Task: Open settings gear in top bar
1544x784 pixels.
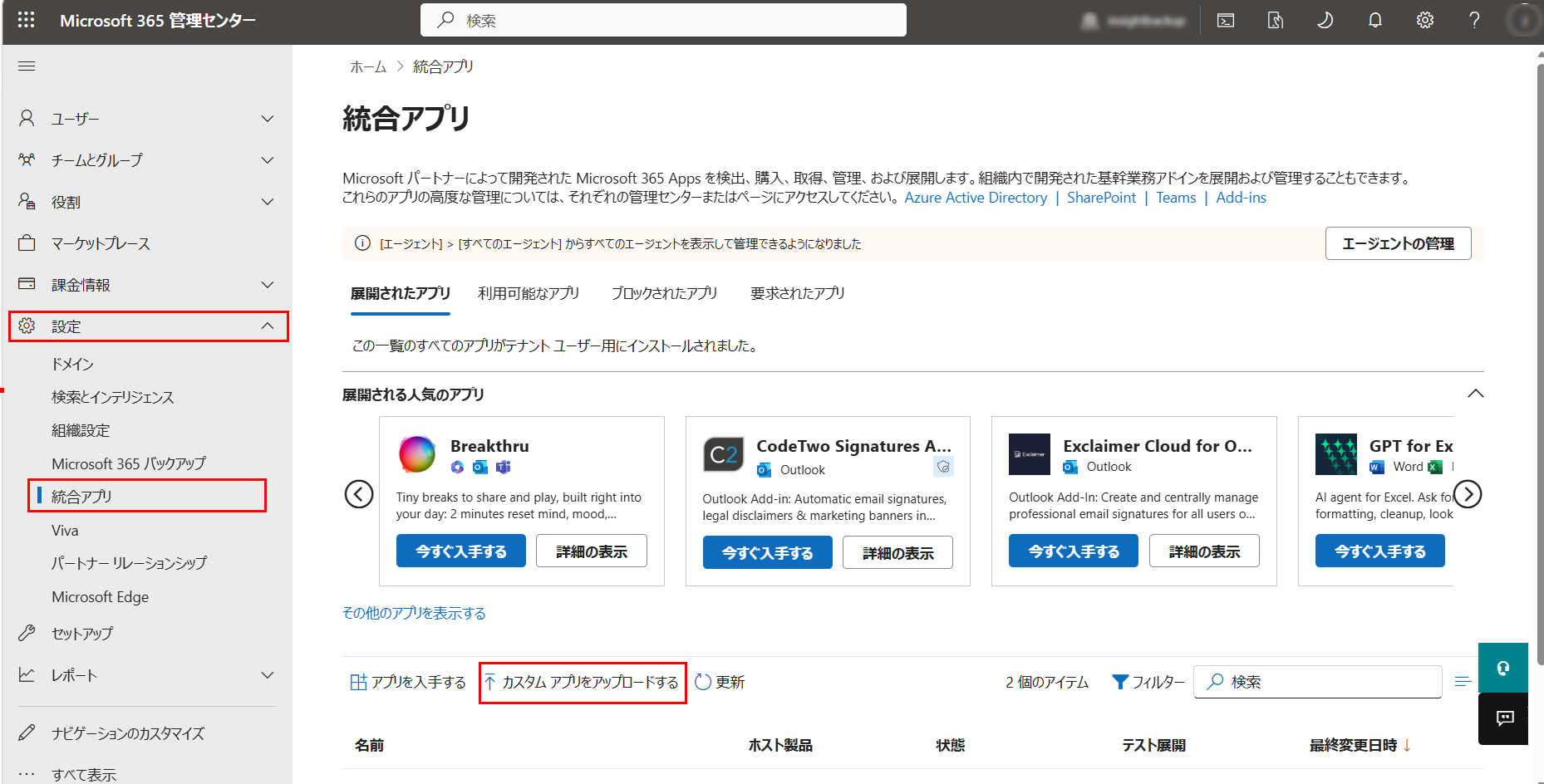Action: (x=1425, y=21)
